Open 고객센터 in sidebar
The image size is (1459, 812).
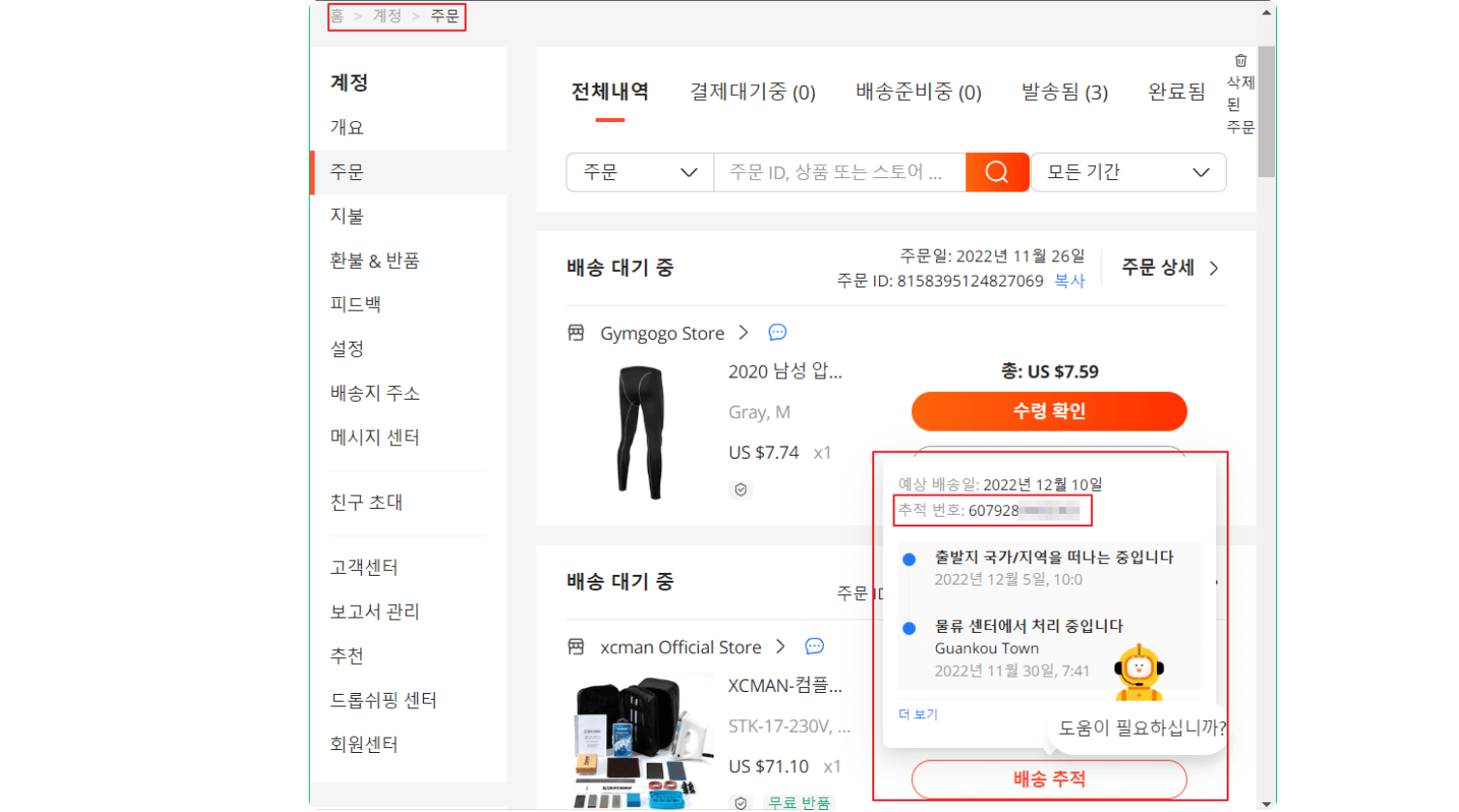364,567
